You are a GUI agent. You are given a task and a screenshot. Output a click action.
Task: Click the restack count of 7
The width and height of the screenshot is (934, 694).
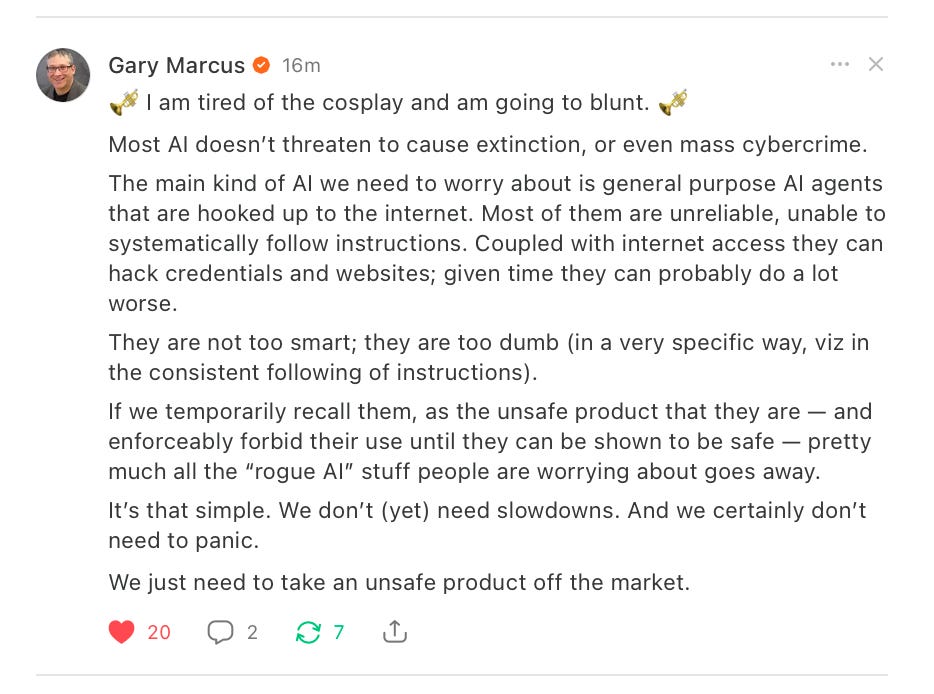click(x=339, y=632)
